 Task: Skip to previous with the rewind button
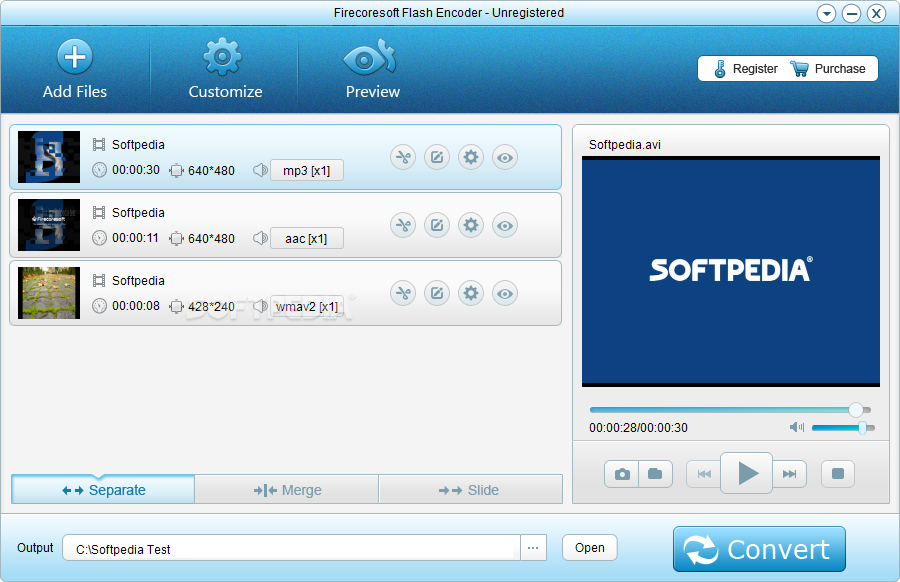[x=704, y=474]
